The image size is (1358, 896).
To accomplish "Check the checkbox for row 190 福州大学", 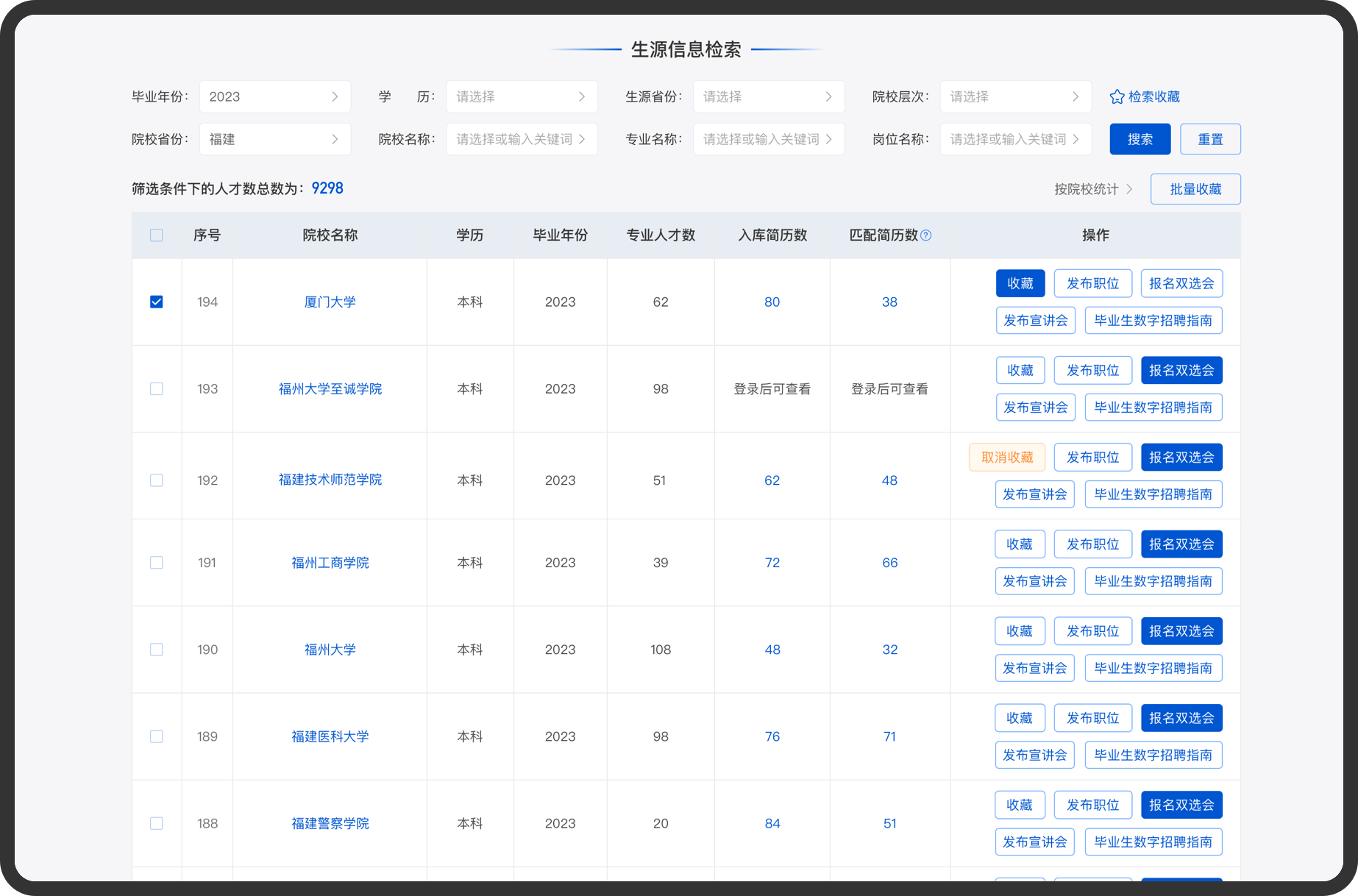I will pyautogui.click(x=157, y=650).
